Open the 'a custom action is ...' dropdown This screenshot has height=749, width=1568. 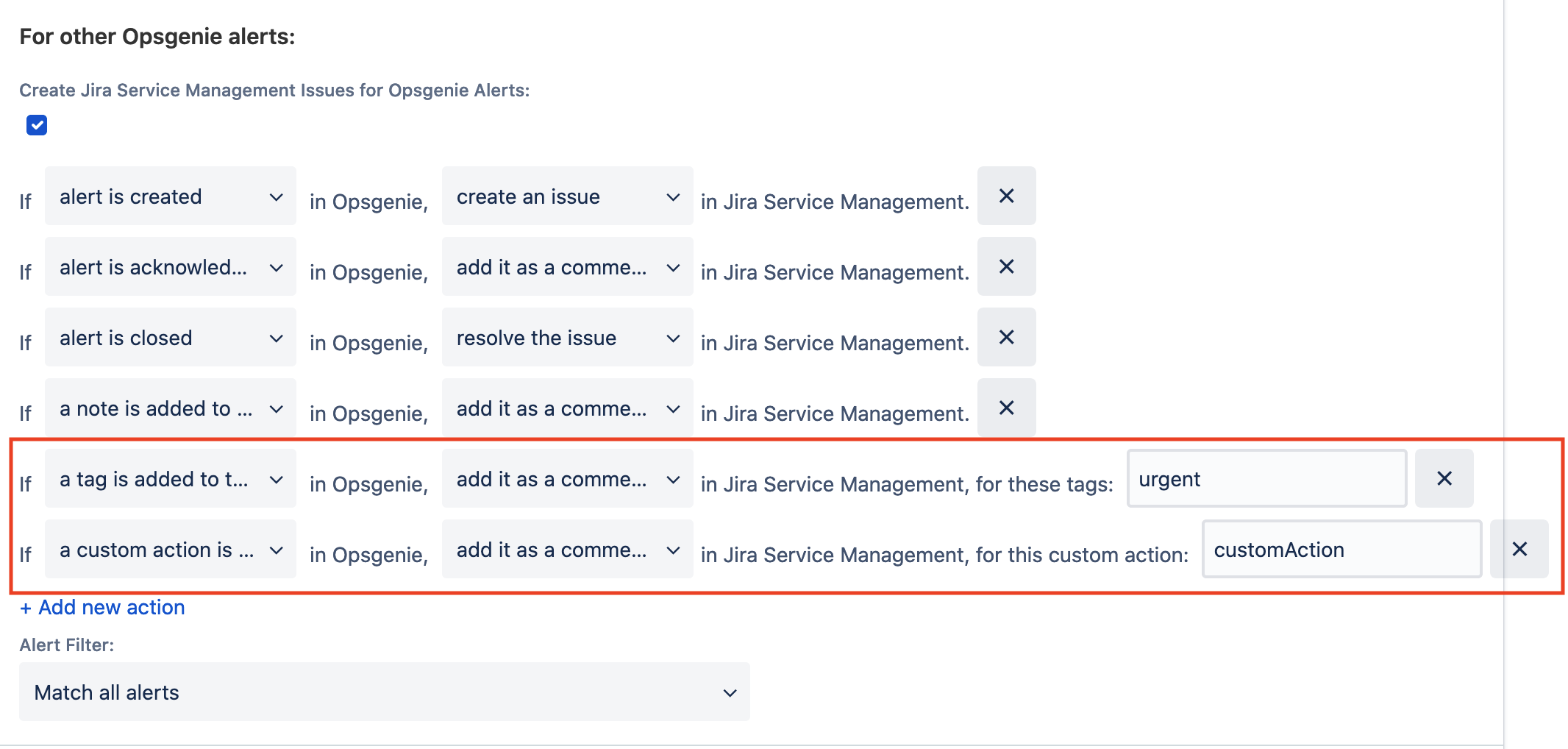point(171,549)
